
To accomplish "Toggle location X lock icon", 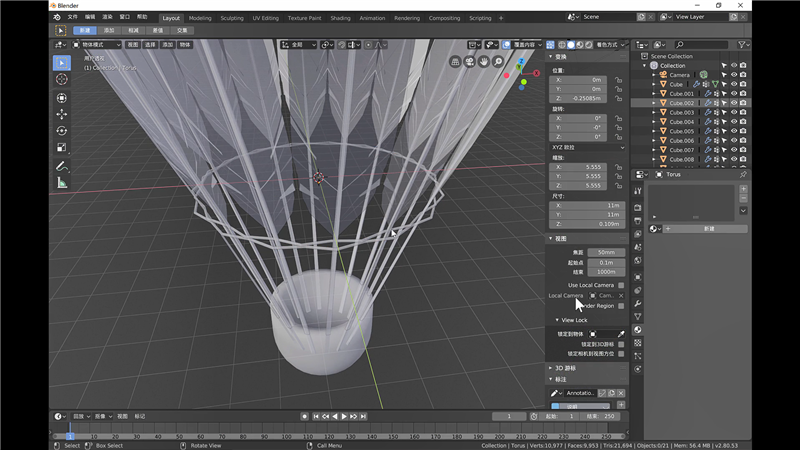I will [x=618, y=80].
